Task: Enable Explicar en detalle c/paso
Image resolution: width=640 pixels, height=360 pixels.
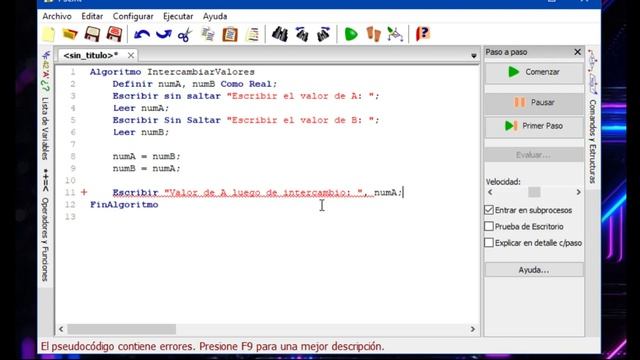Action: (x=489, y=243)
